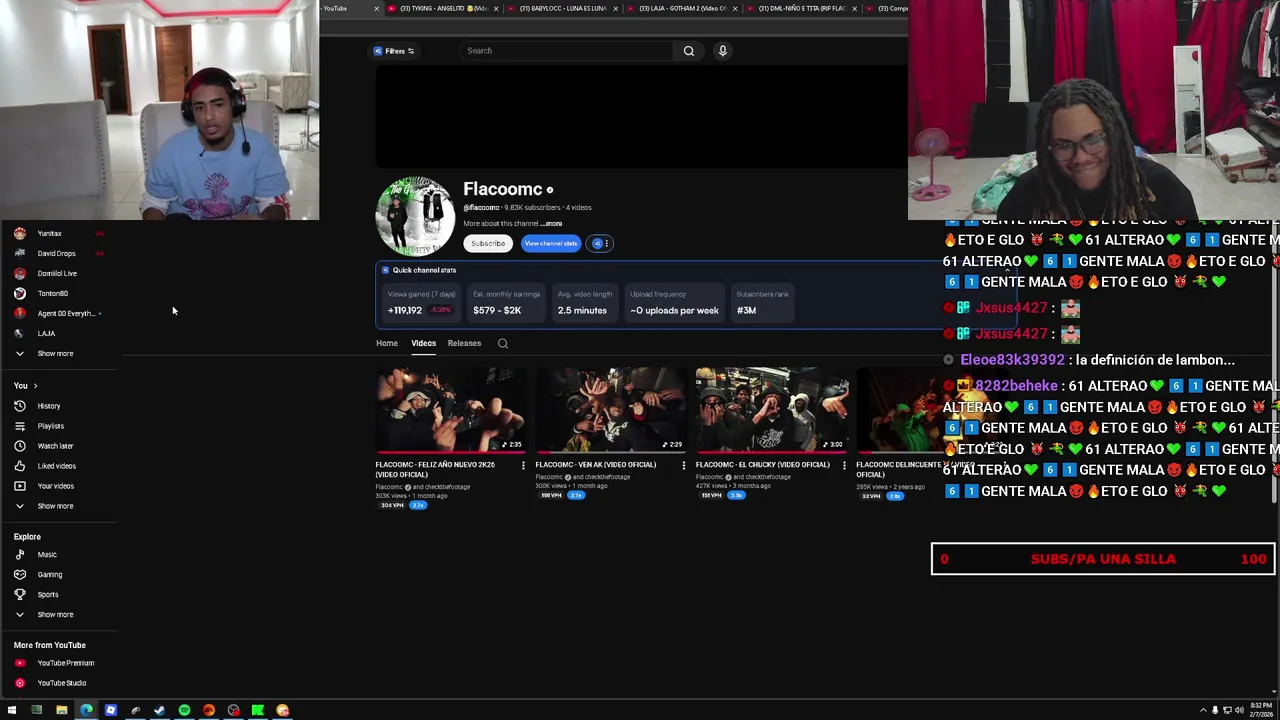This screenshot has height=720, width=1280.
Task: Open Spotify from taskbar
Action: coord(184,710)
